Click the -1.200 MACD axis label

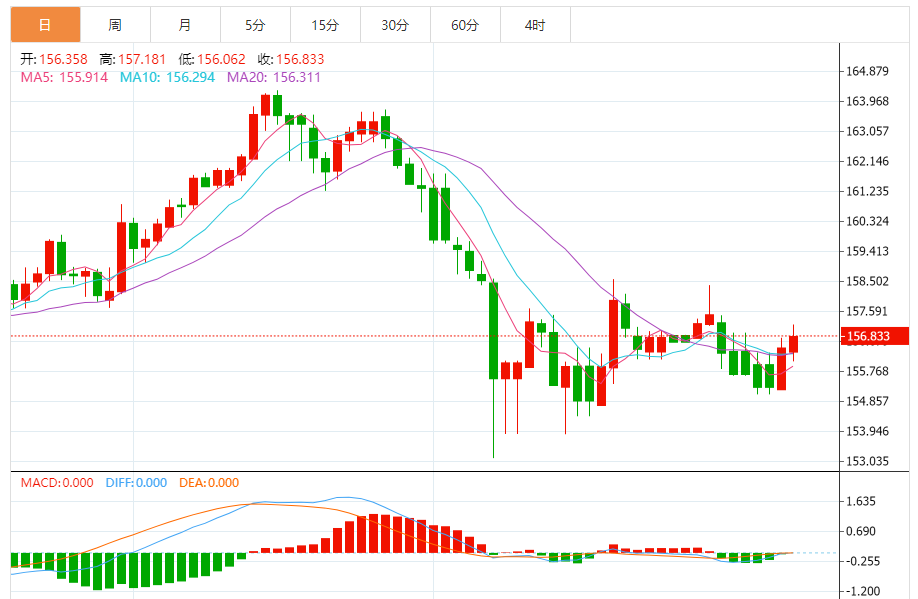pyautogui.click(x=864, y=591)
